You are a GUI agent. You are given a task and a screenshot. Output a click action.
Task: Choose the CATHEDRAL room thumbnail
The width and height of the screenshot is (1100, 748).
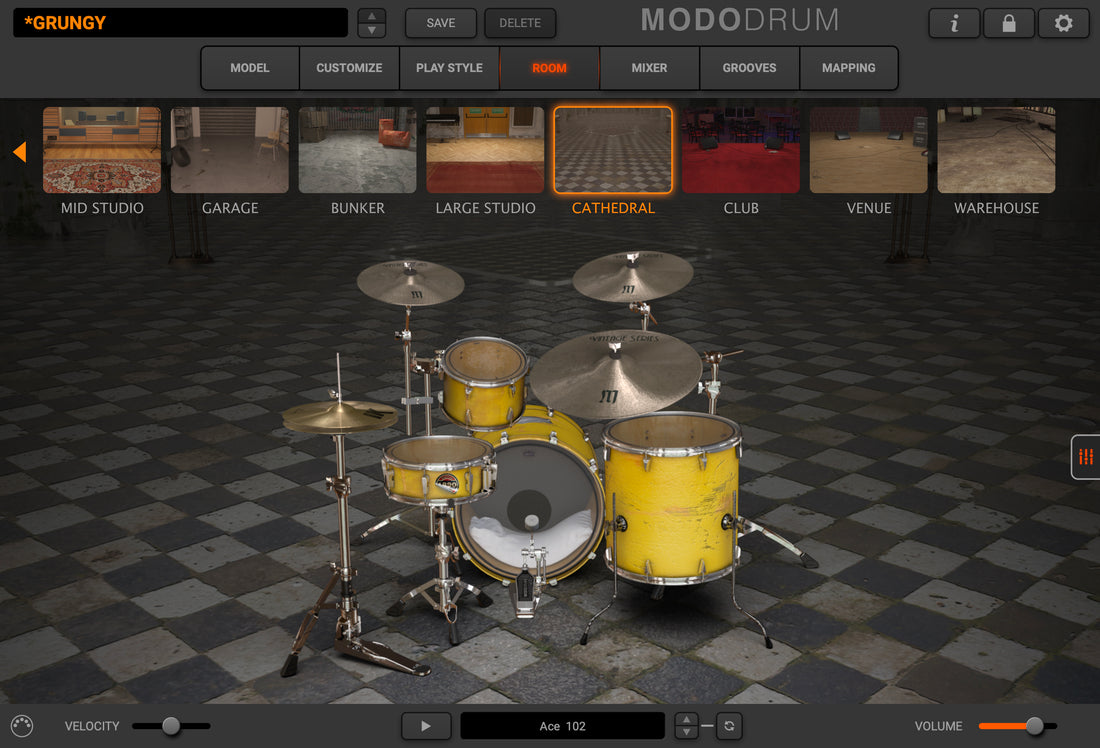tap(613, 150)
